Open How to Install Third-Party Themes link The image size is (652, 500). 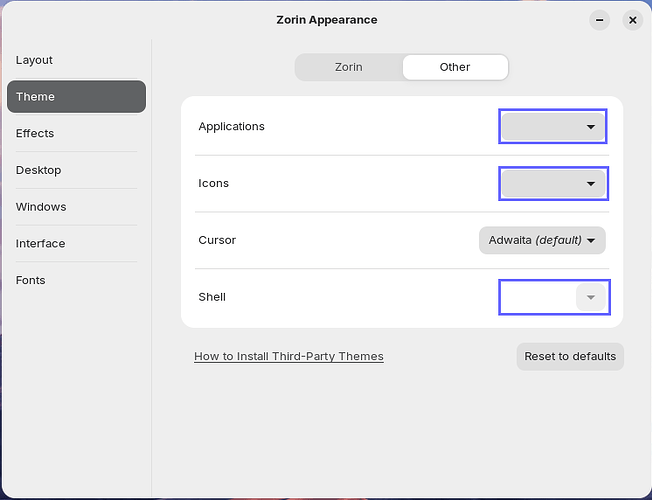[289, 356]
